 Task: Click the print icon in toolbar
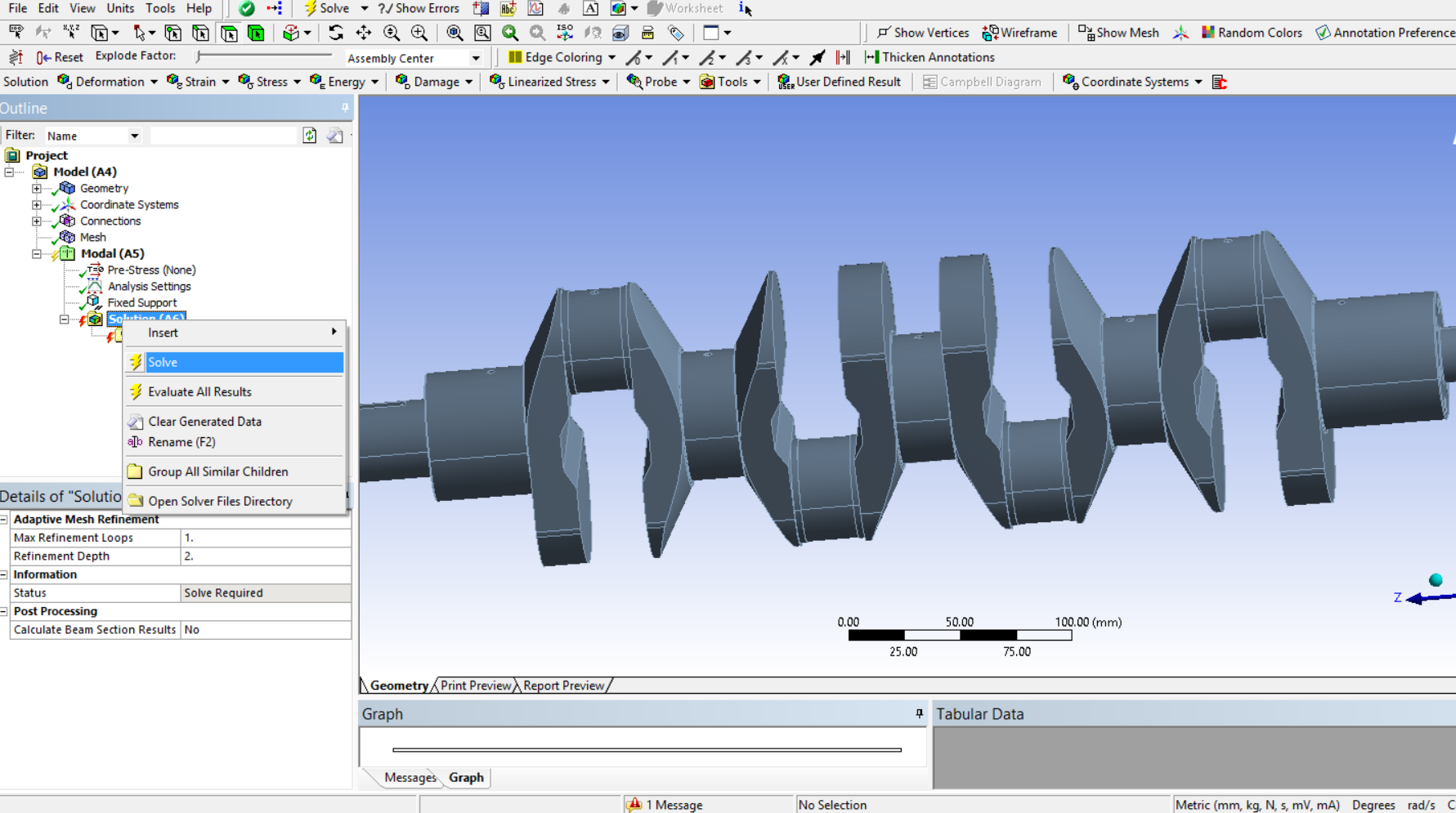click(647, 33)
